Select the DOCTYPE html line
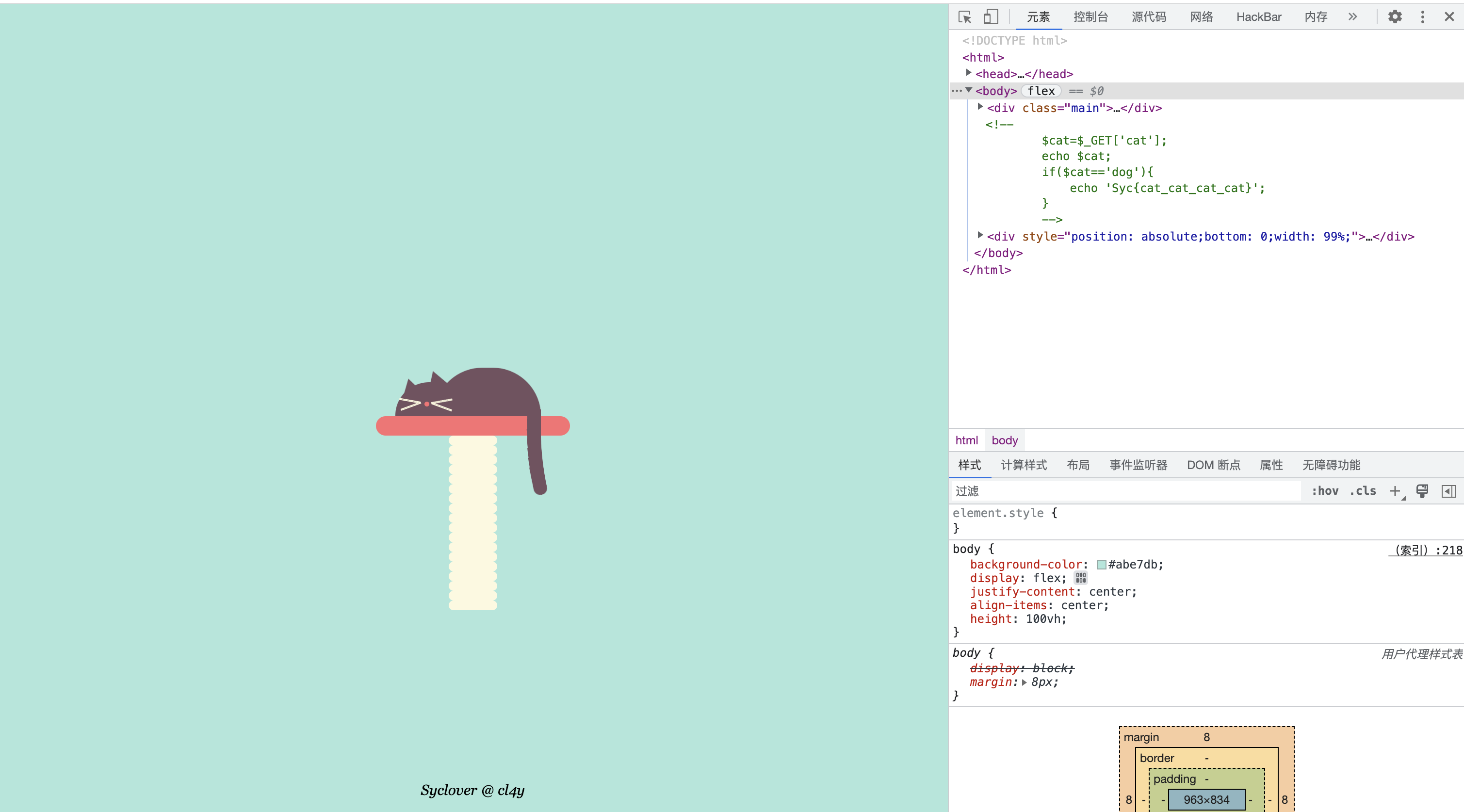 (1014, 41)
